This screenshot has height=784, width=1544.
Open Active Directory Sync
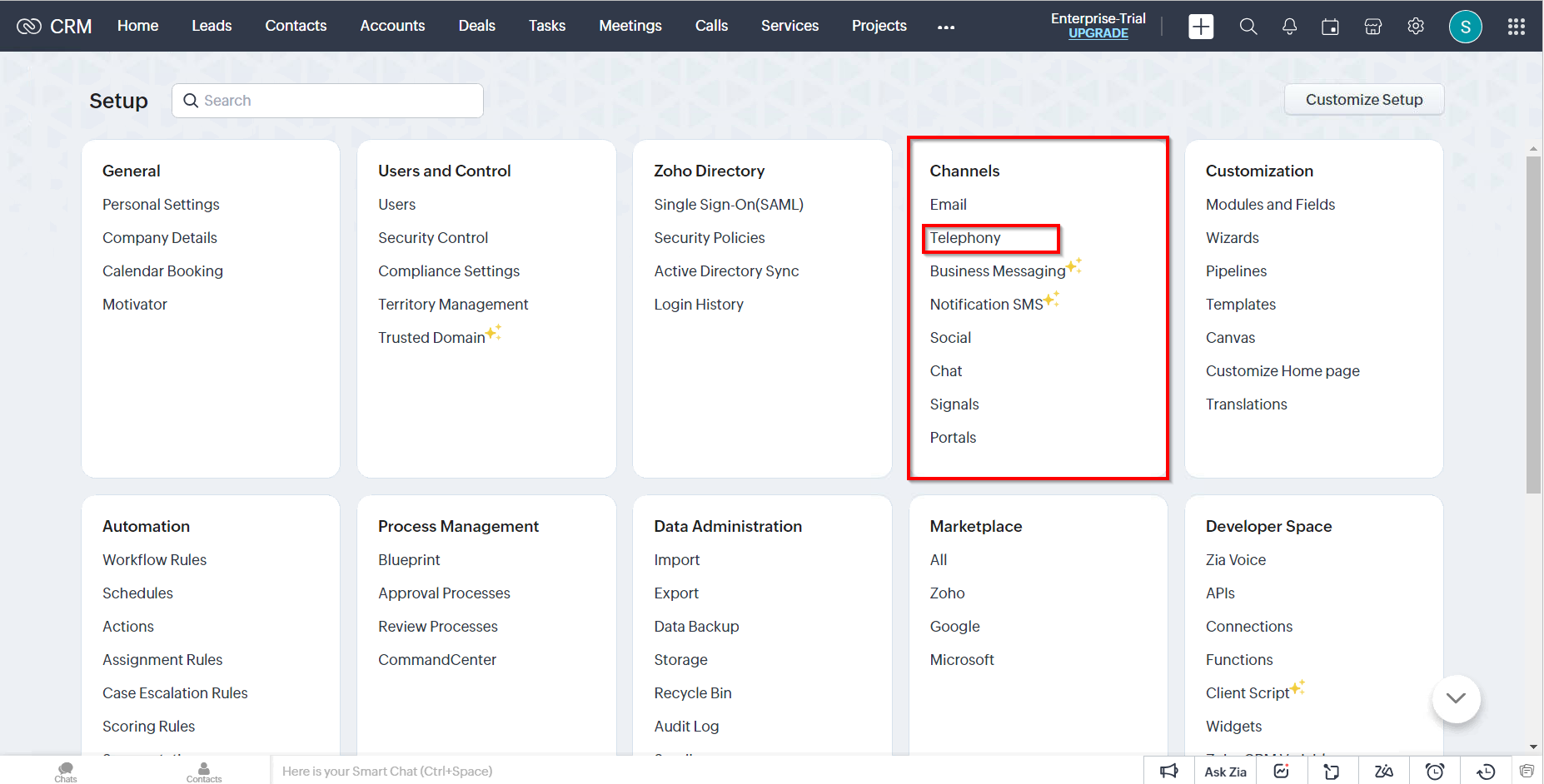click(726, 271)
